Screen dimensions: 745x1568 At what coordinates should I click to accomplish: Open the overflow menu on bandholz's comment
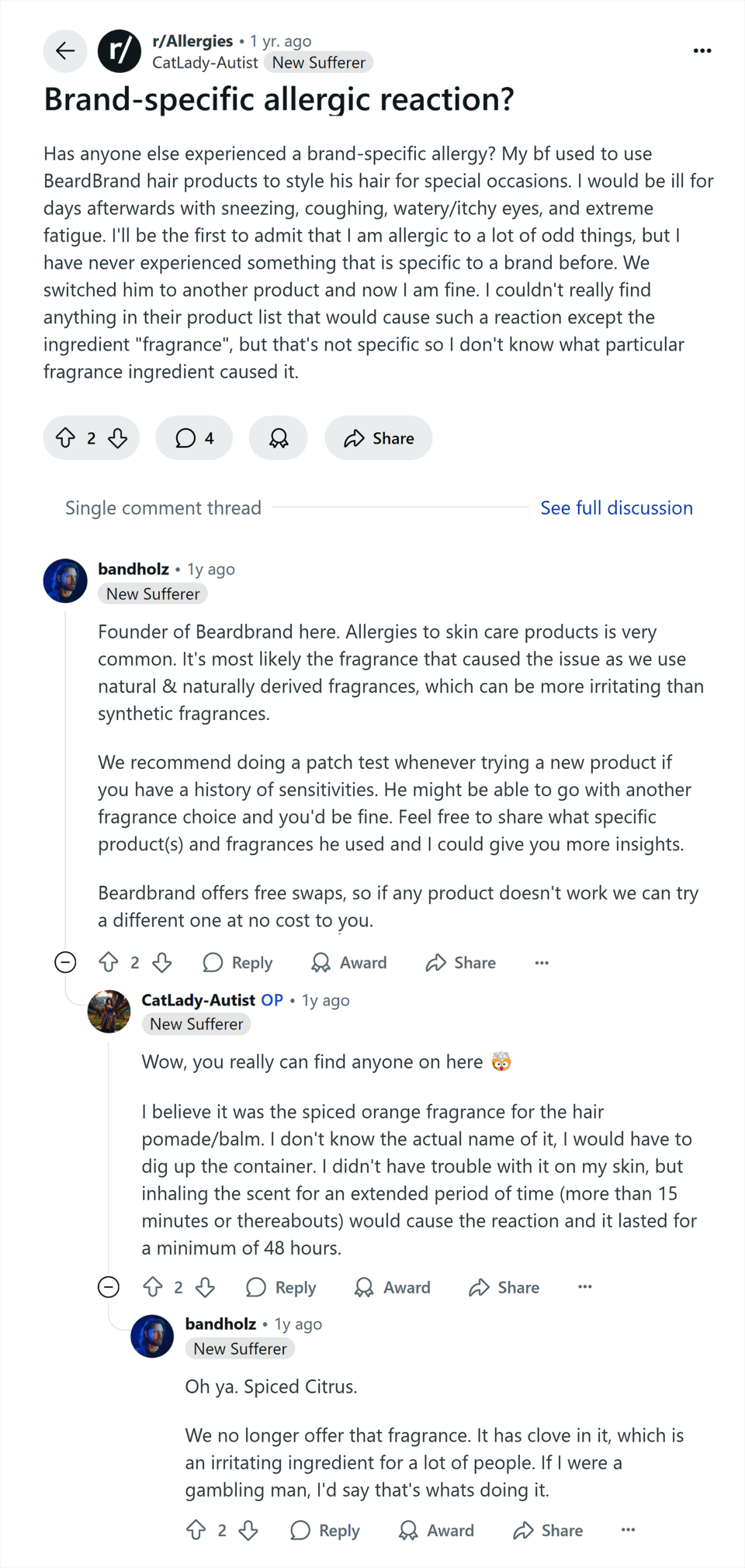click(x=541, y=962)
